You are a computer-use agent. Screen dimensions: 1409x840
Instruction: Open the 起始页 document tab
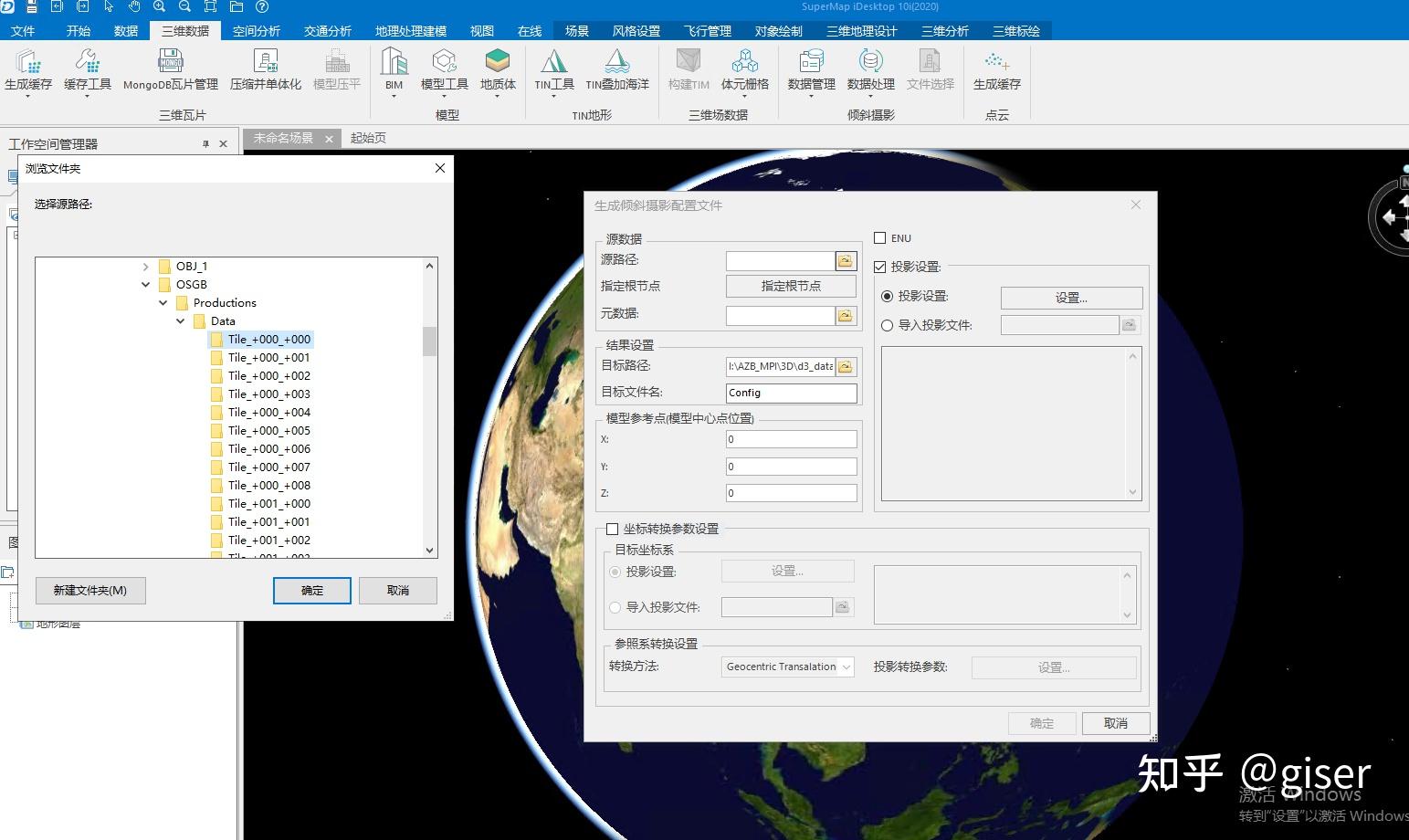click(368, 138)
